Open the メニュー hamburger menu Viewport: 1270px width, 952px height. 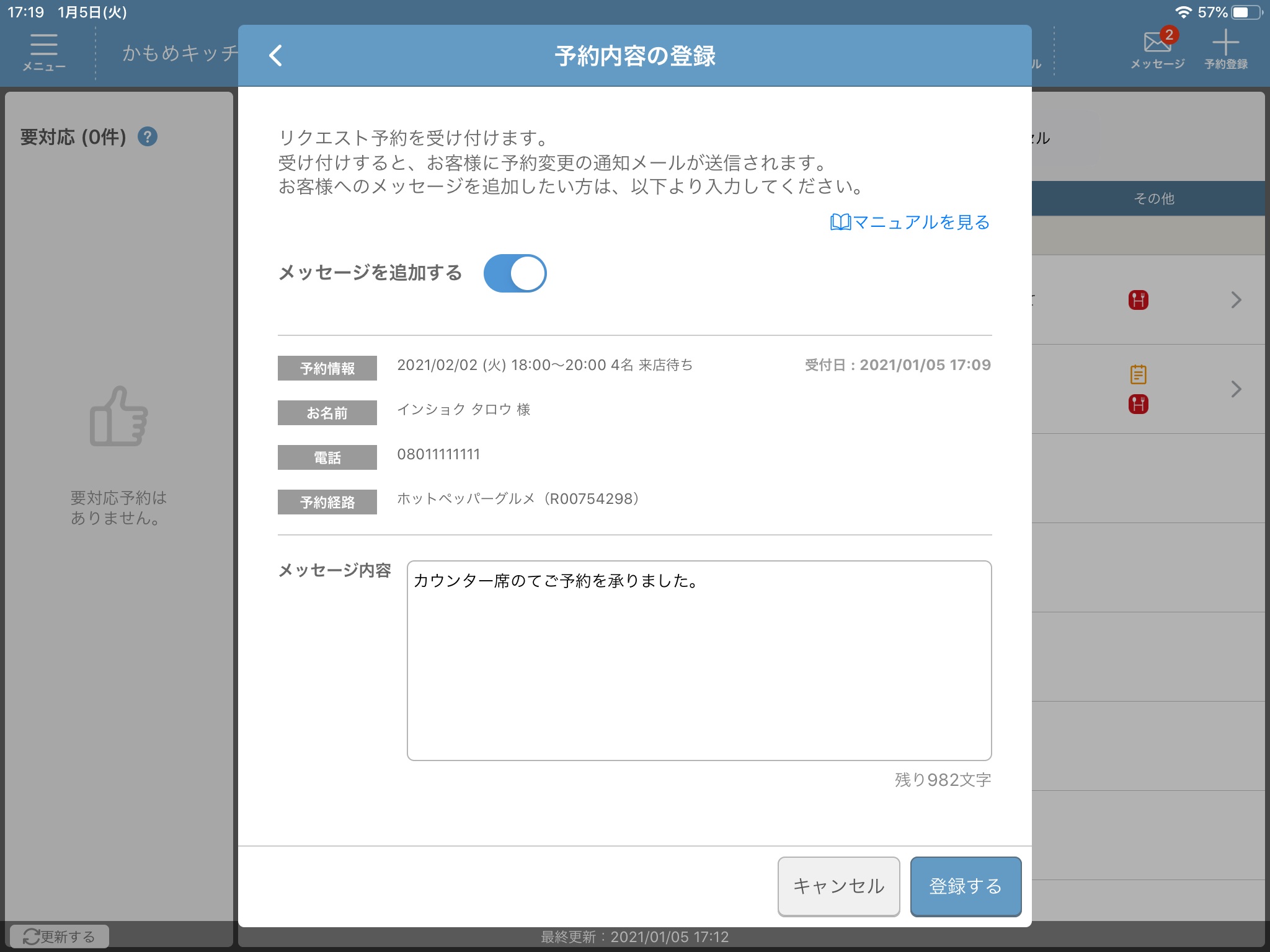pyautogui.click(x=44, y=53)
